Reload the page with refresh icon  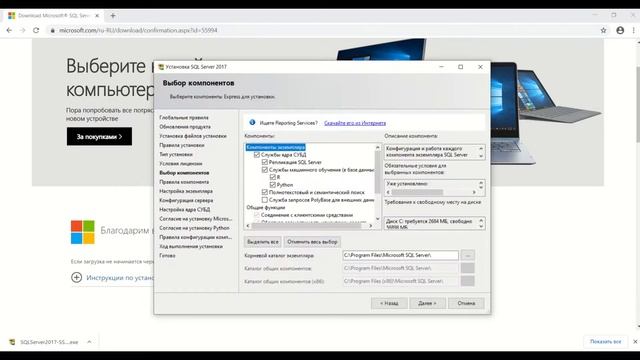[x=36, y=30]
